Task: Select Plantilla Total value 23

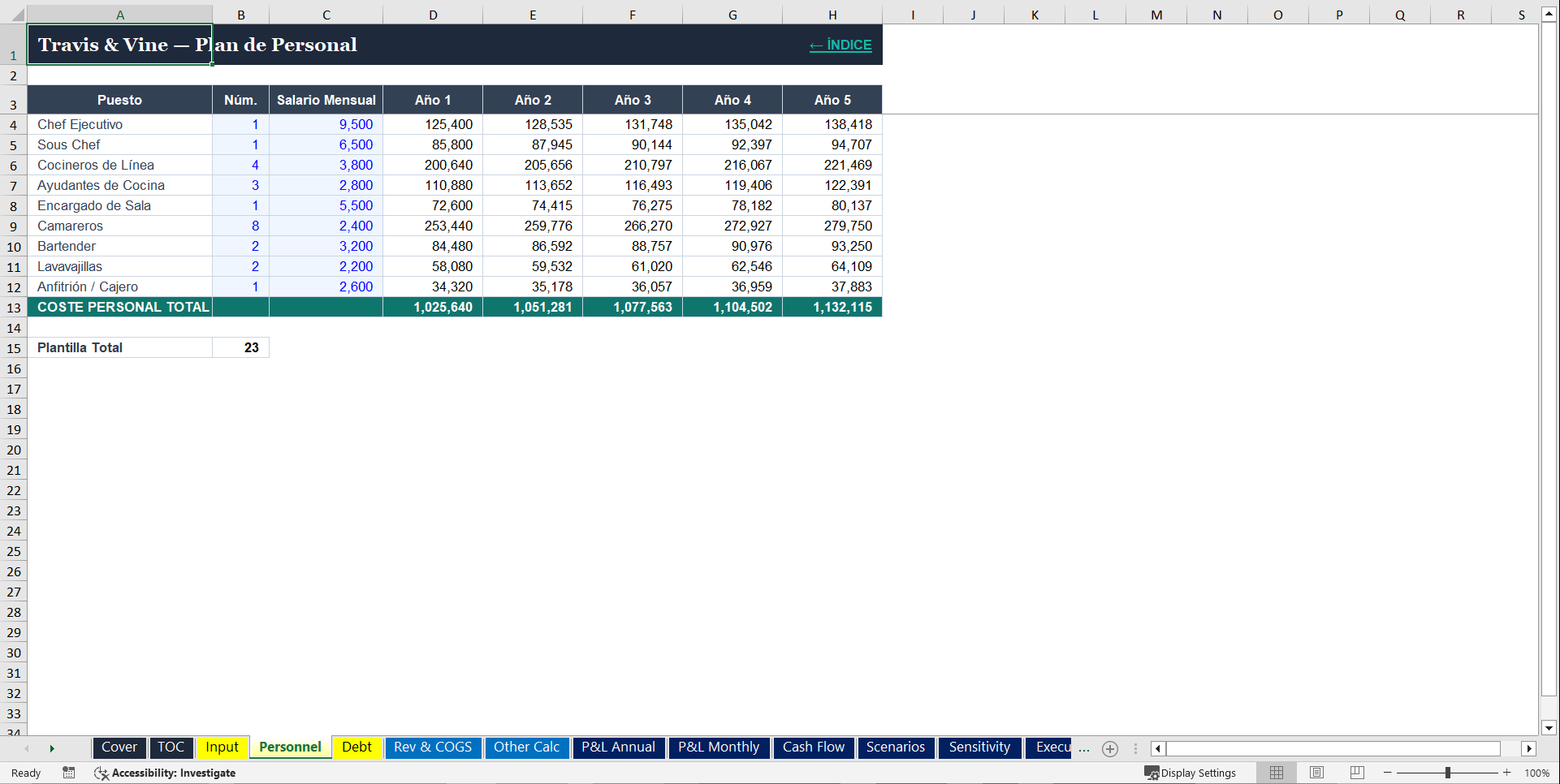Action: tap(241, 347)
